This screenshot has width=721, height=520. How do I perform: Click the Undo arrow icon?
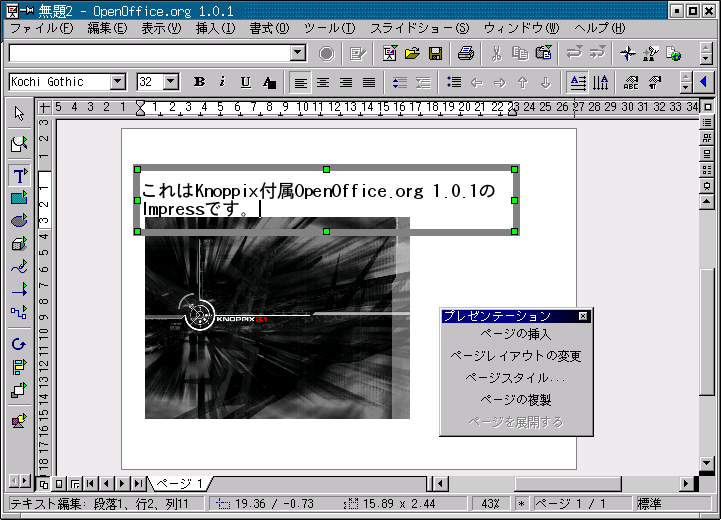[574, 54]
